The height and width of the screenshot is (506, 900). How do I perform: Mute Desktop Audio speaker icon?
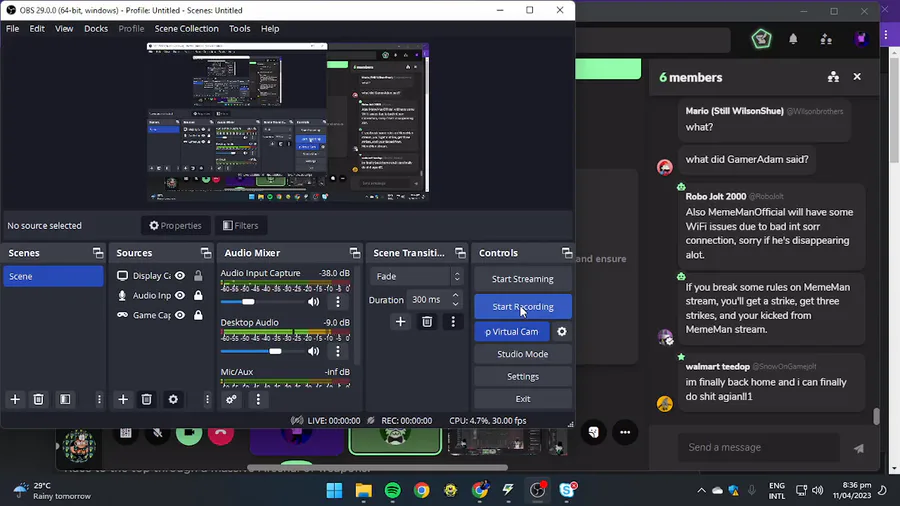313,351
